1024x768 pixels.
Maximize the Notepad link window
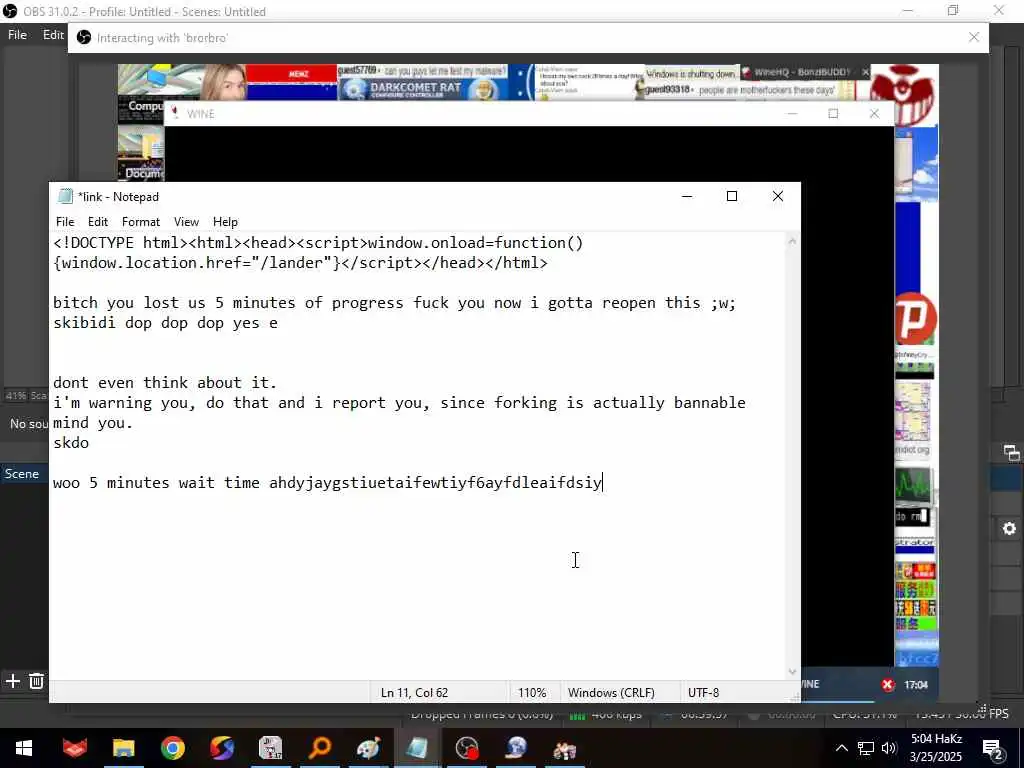coord(732,196)
